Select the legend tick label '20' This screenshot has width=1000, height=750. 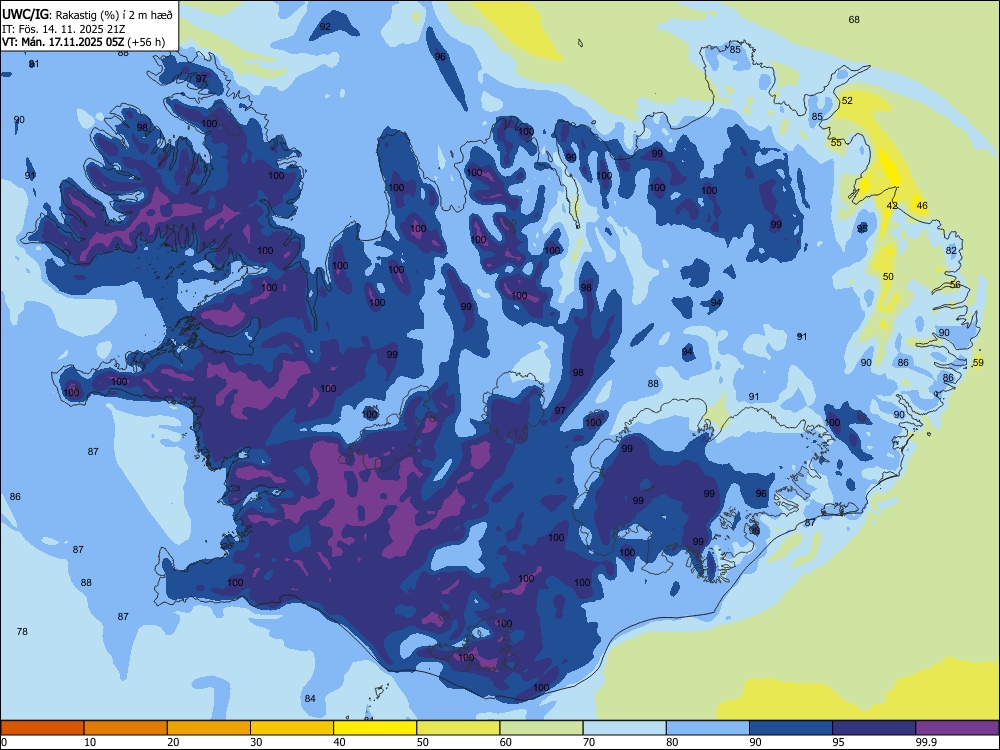[x=173, y=742]
